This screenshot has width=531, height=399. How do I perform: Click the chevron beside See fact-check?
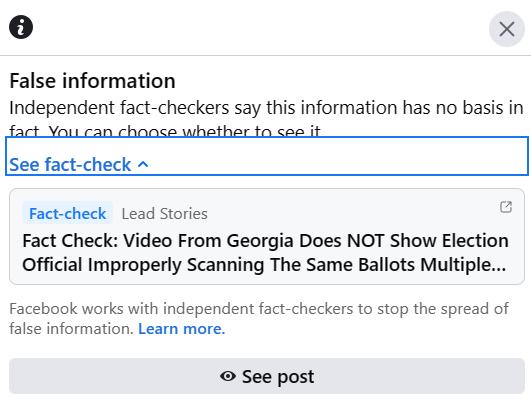coord(143,165)
